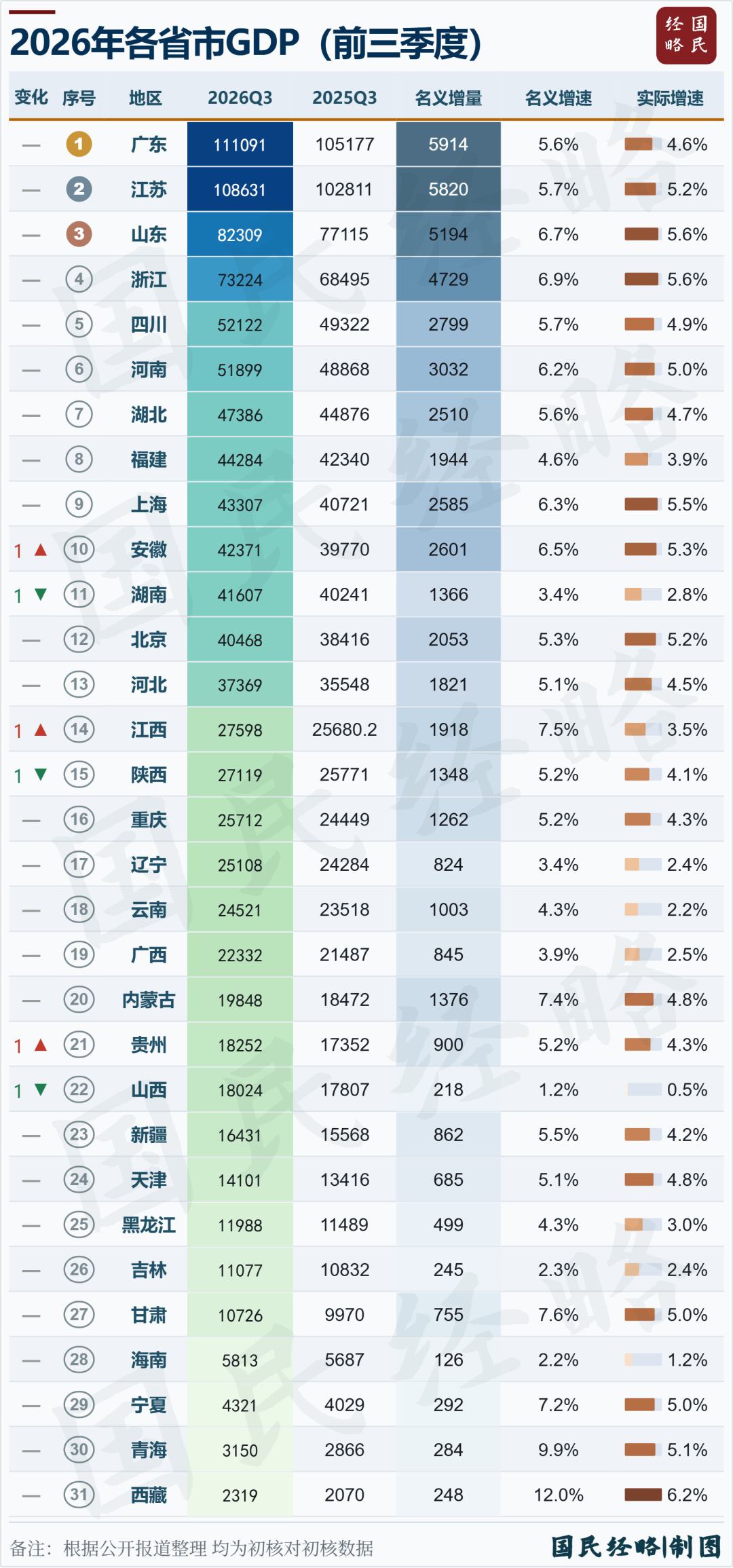Viewport: 733px width, 1568px height.
Task: Click the 重庆 2026Q3 value 25712
Action: click(240, 820)
